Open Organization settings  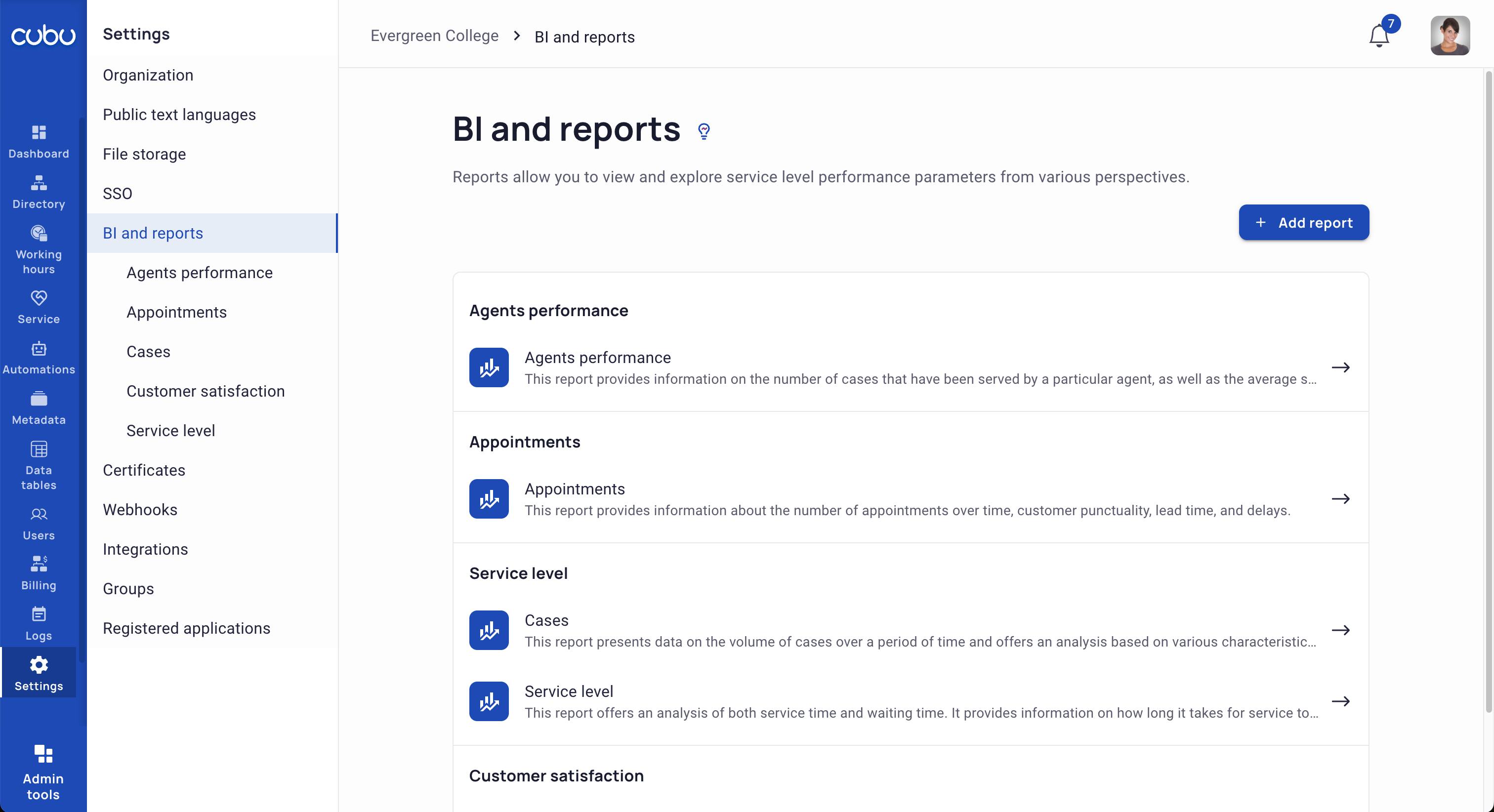click(212, 76)
